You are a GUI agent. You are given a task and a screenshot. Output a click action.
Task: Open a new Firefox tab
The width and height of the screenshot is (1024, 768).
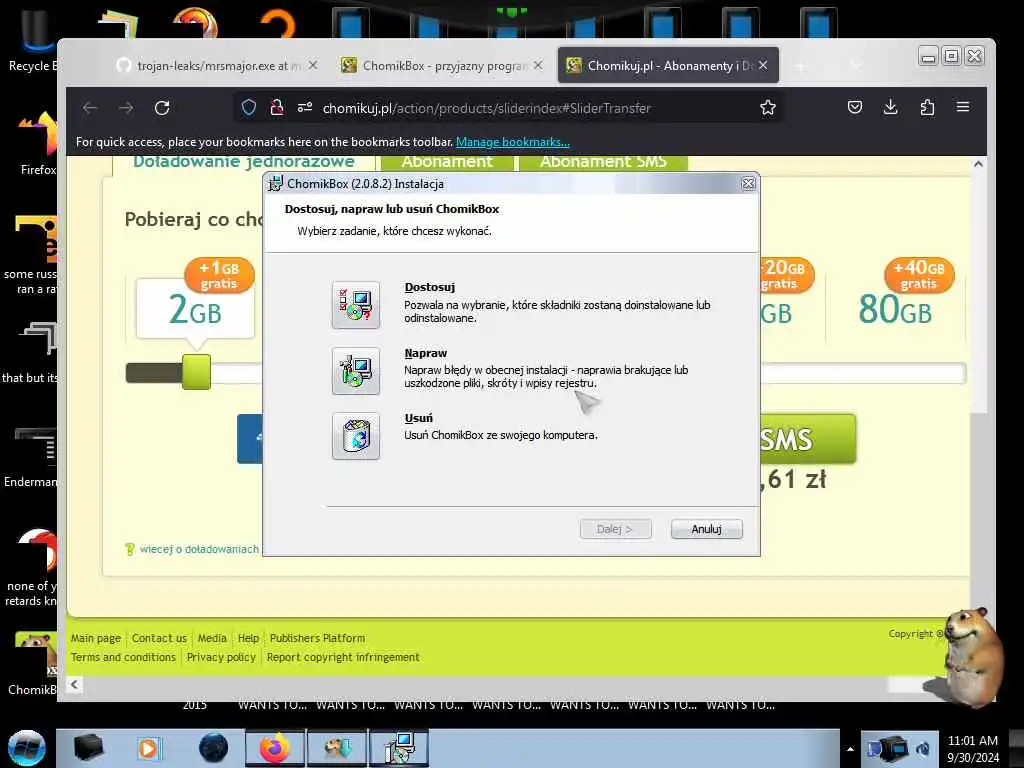(x=799, y=65)
